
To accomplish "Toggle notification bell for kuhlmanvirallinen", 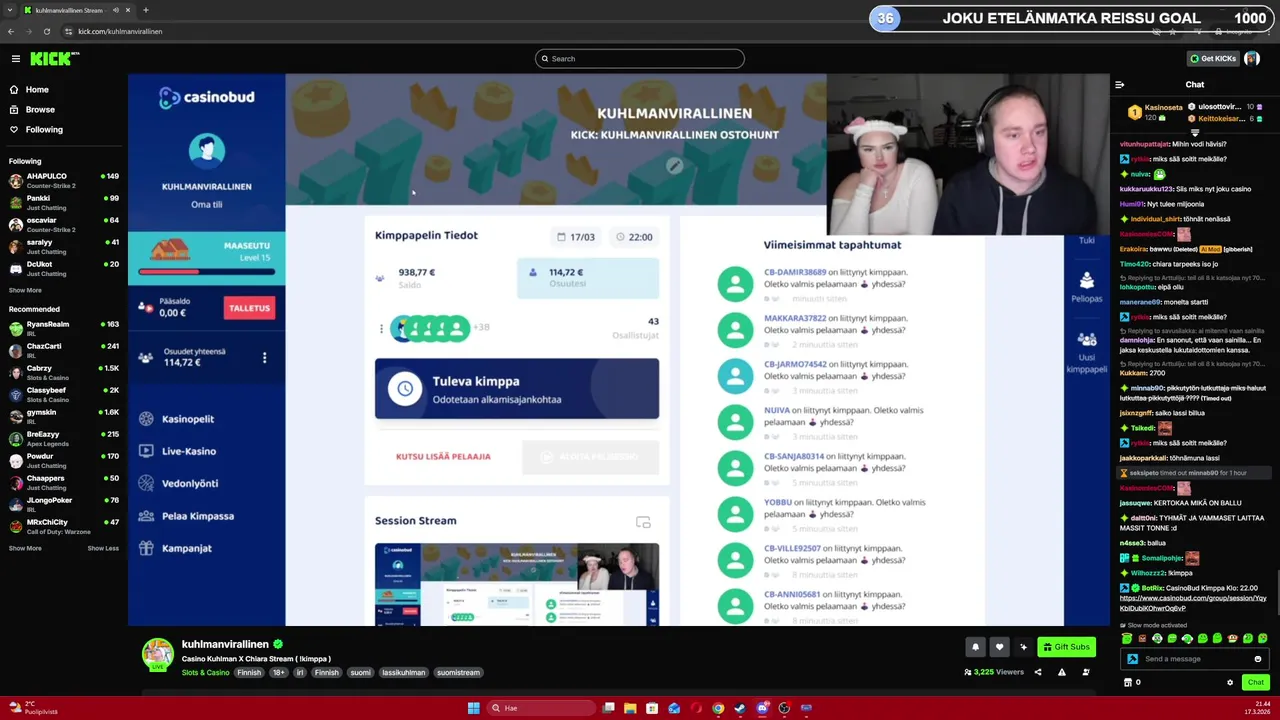I will click(975, 647).
